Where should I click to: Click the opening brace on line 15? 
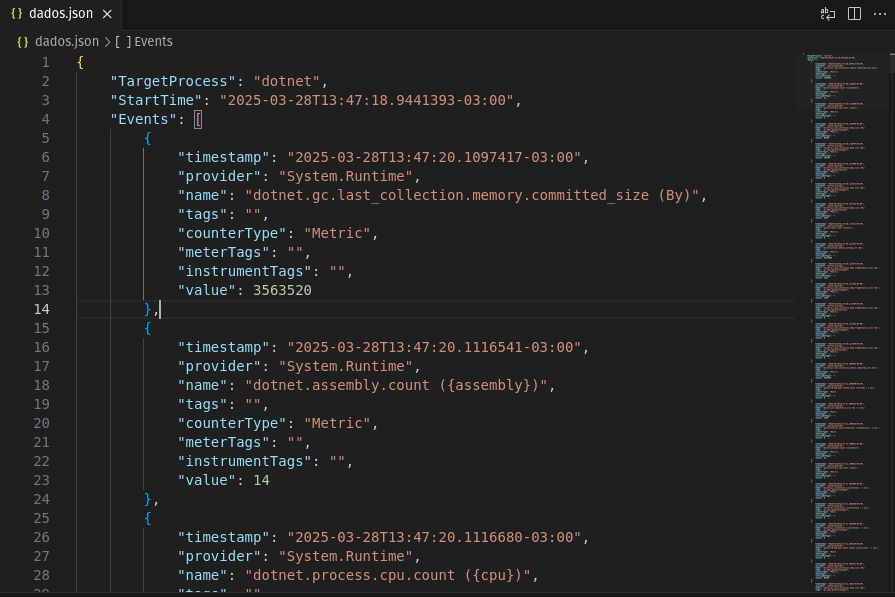pyautogui.click(x=148, y=328)
